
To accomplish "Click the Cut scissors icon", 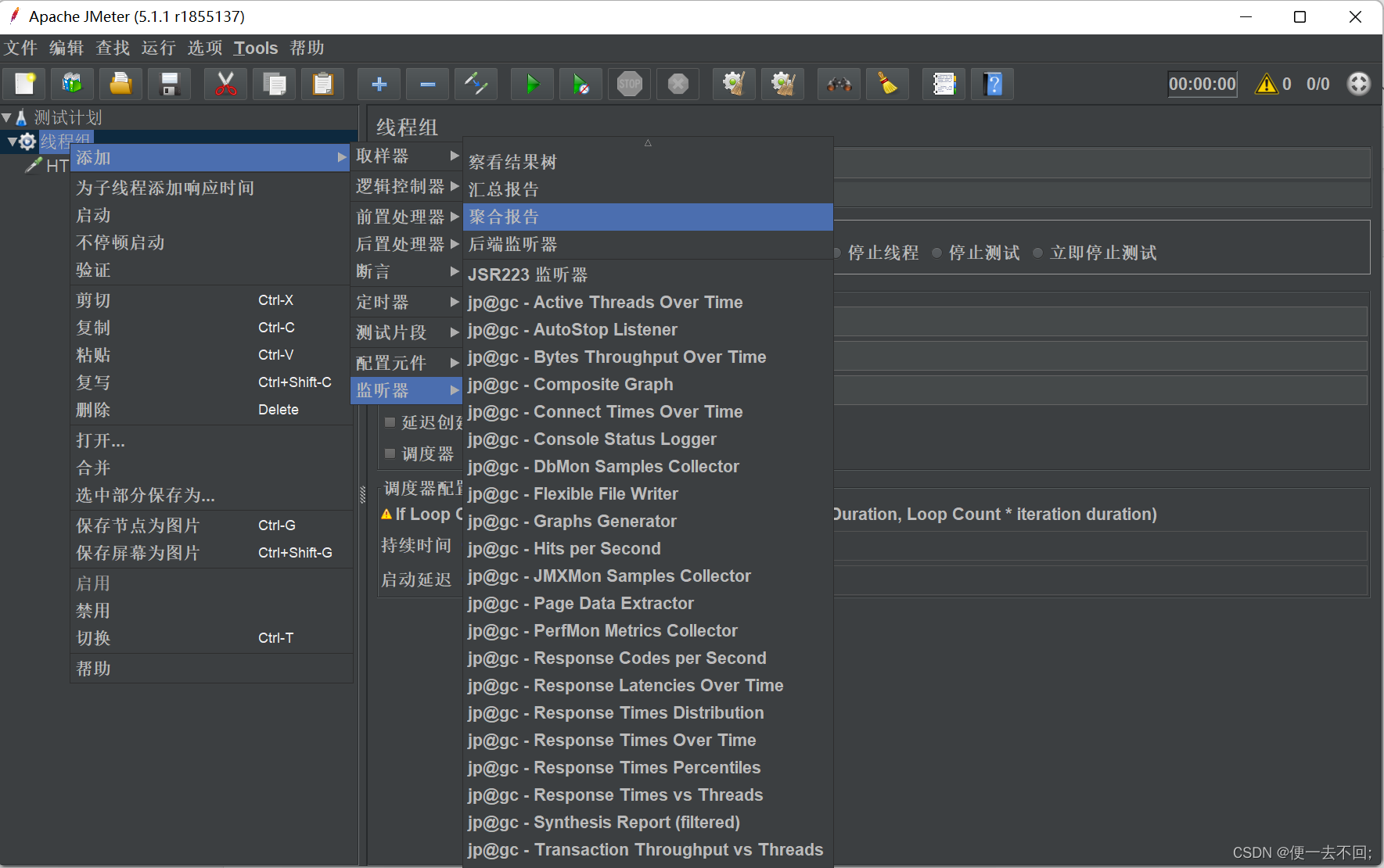I will coord(225,84).
